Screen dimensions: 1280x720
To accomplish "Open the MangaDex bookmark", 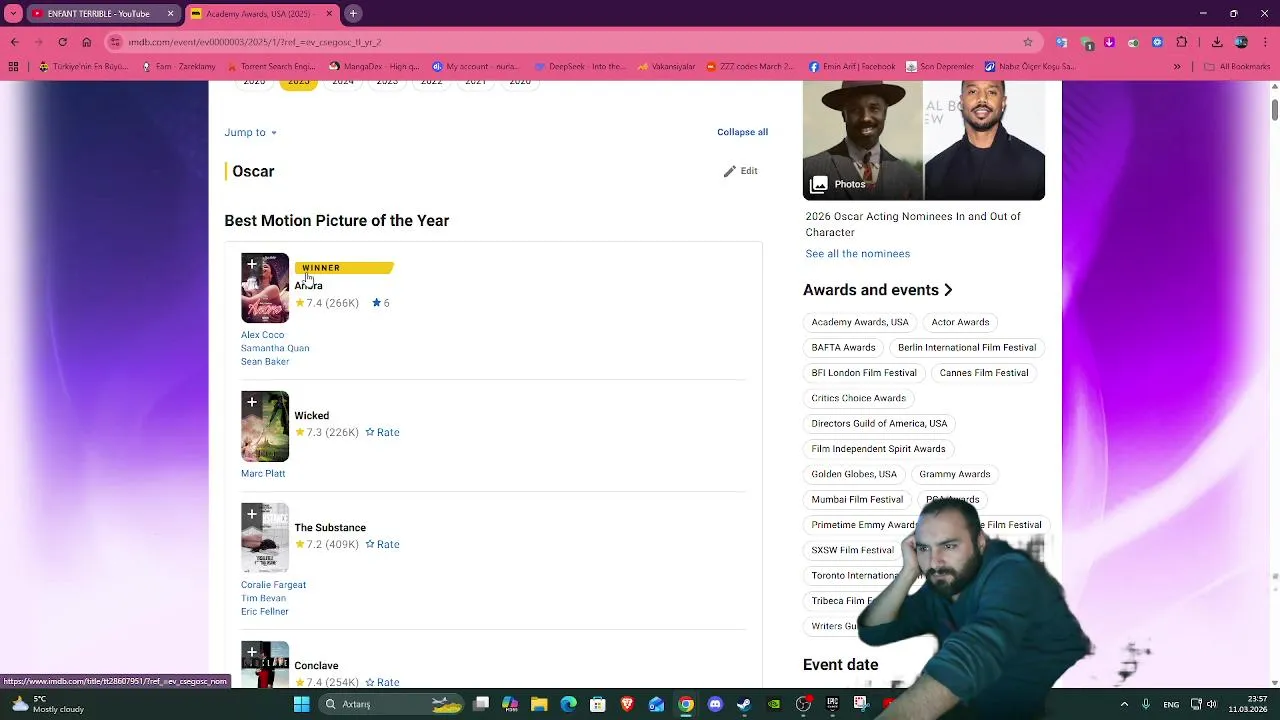I will click(374, 67).
